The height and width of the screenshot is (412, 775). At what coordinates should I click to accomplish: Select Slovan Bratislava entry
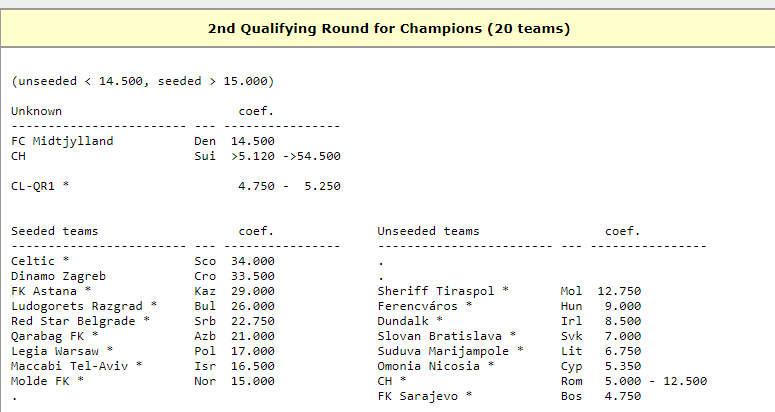[439, 336]
